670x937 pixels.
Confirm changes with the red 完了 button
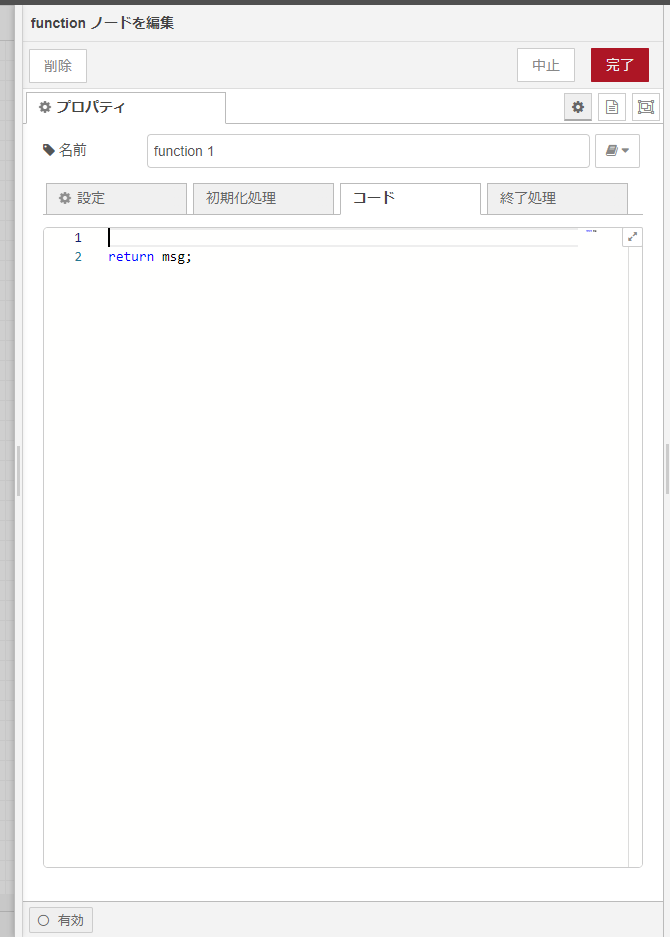coord(620,65)
